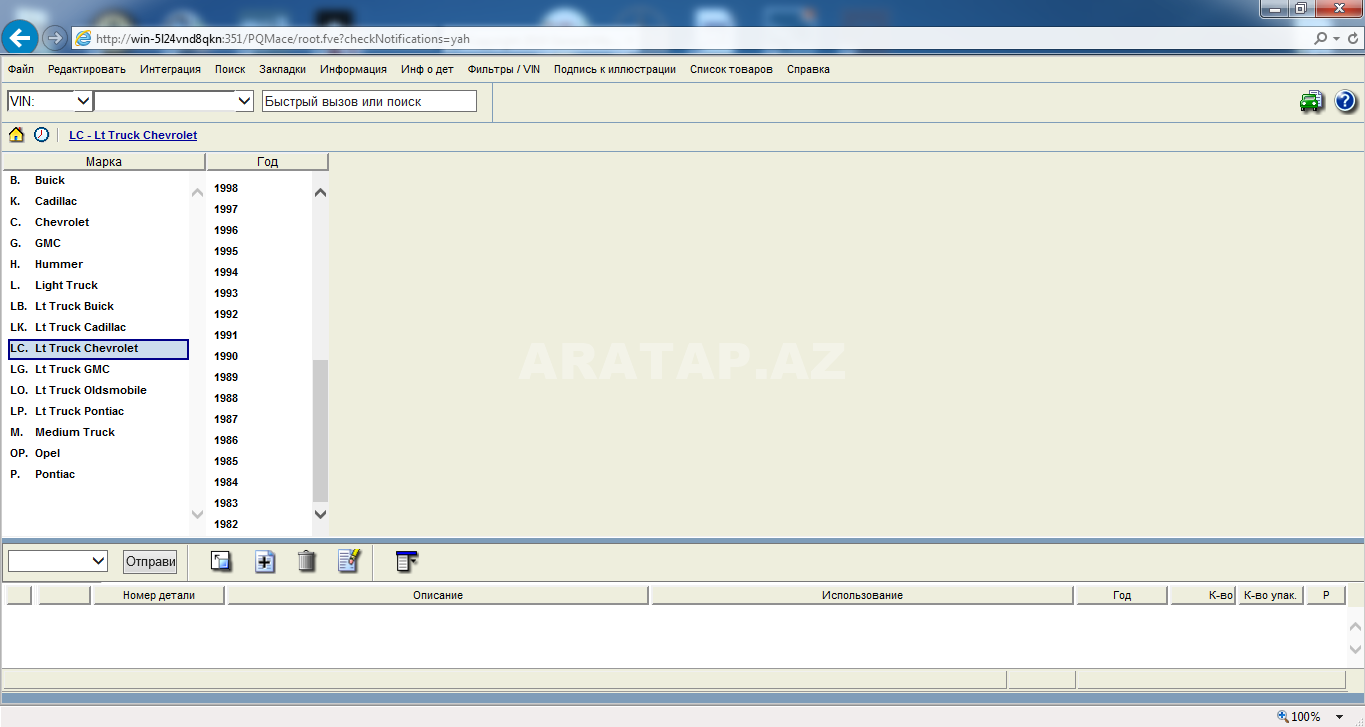Image resolution: width=1365 pixels, height=727 pixels.
Task: Click the trash can delete icon
Action: pos(307,561)
